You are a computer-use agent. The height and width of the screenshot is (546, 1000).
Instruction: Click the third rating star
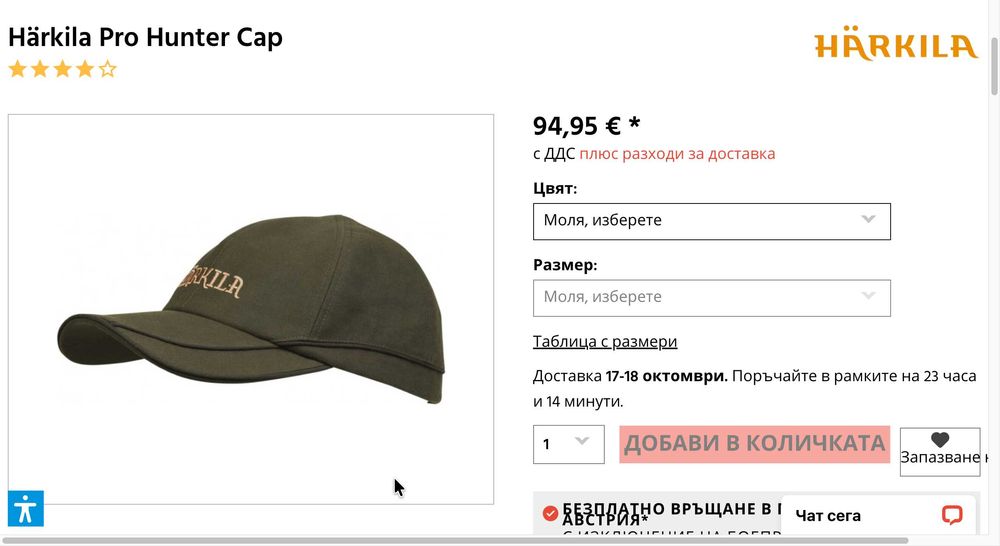click(x=62, y=69)
